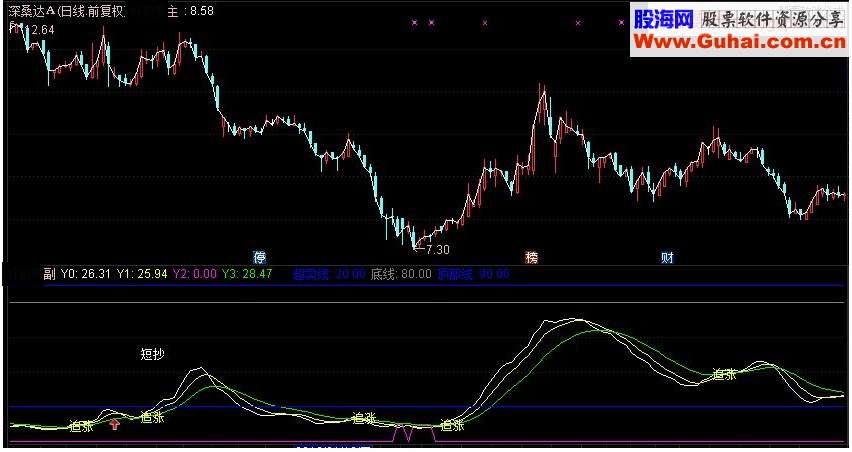
Task: Click the rightmost 追涨 label above blue line
Action: (724, 374)
